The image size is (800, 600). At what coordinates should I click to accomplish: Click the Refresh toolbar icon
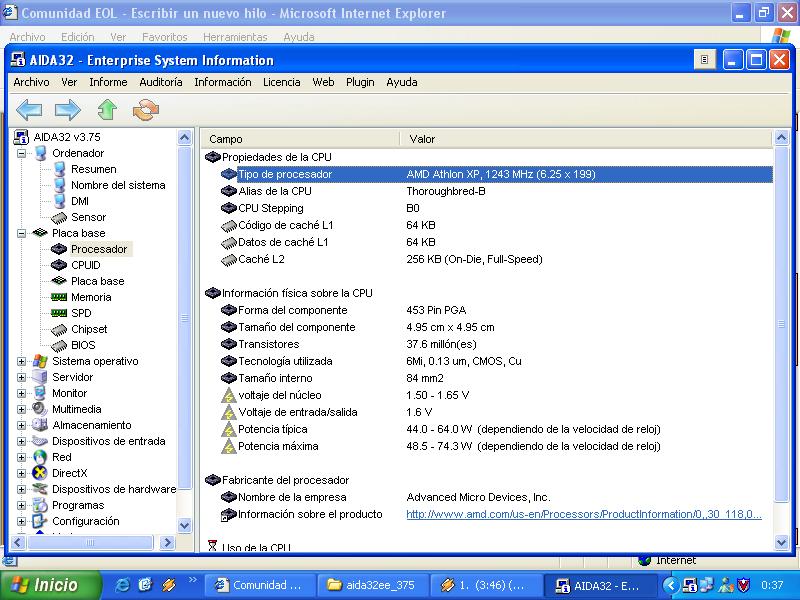point(146,110)
